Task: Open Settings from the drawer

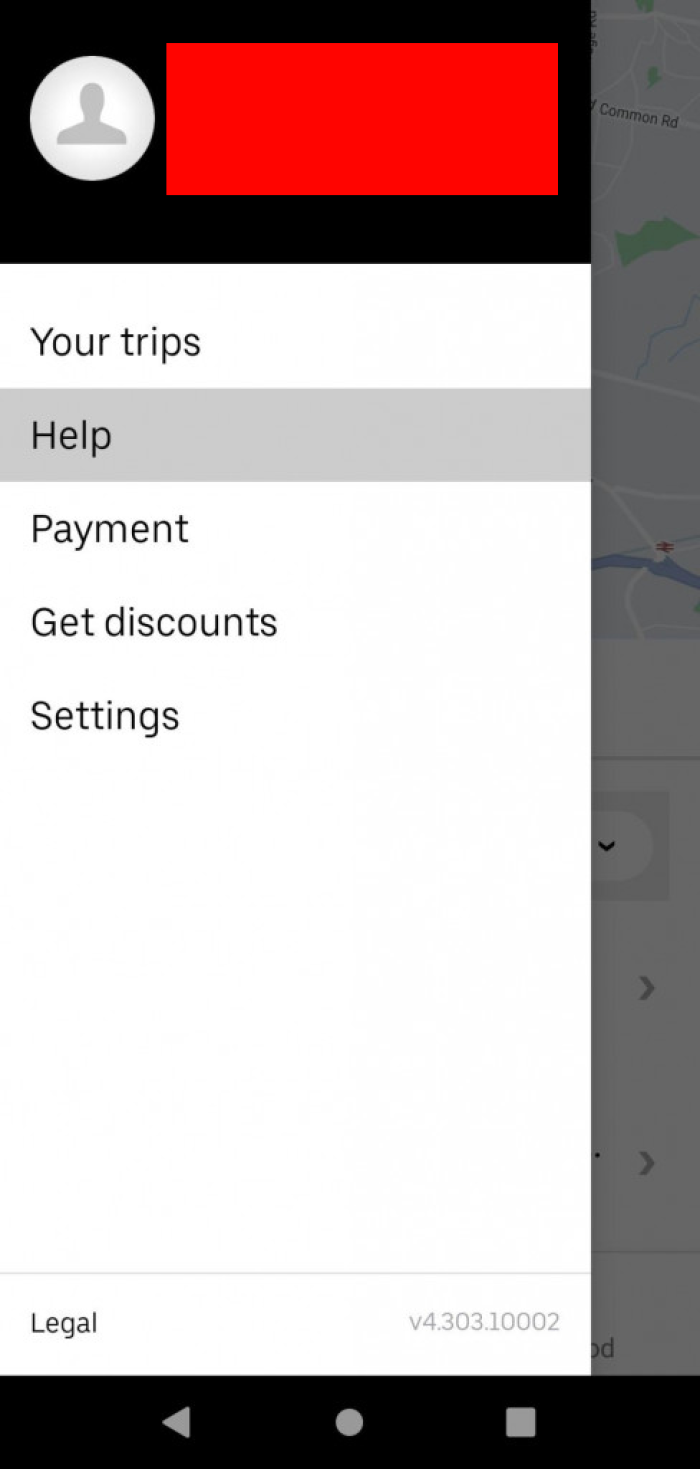Action: (x=104, y=715)
